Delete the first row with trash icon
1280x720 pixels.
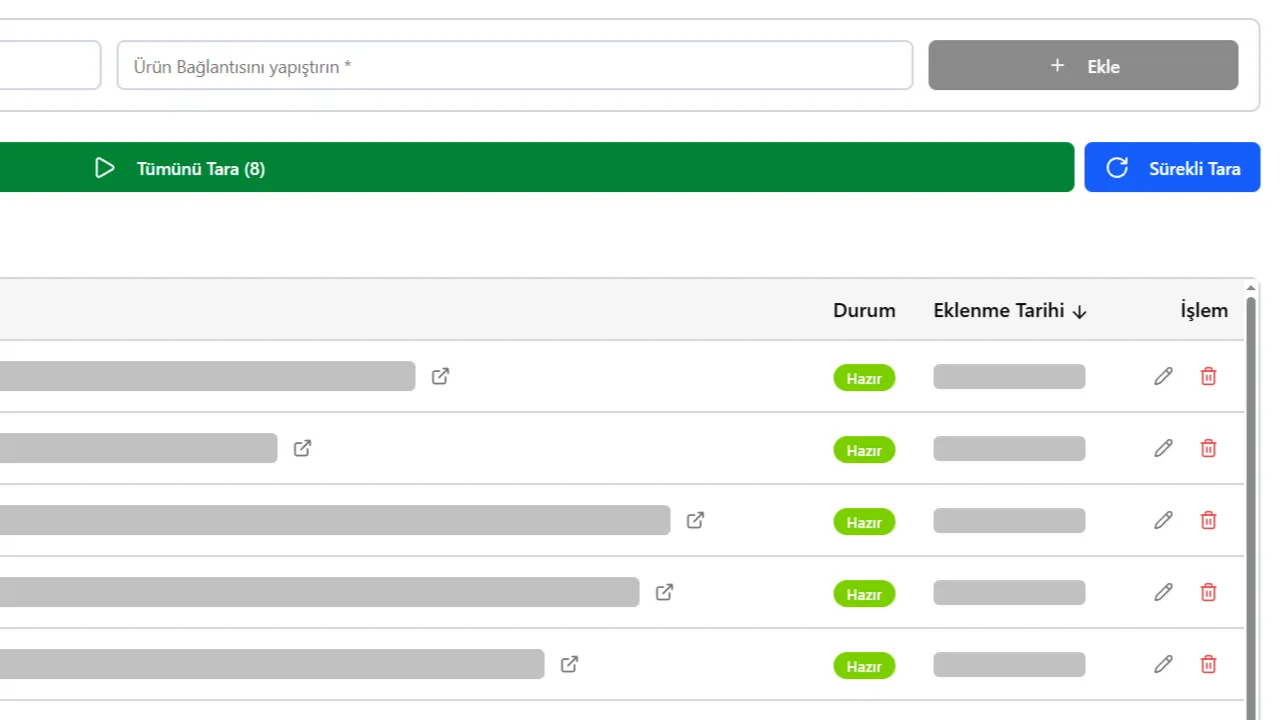[x=1208, y=376]
